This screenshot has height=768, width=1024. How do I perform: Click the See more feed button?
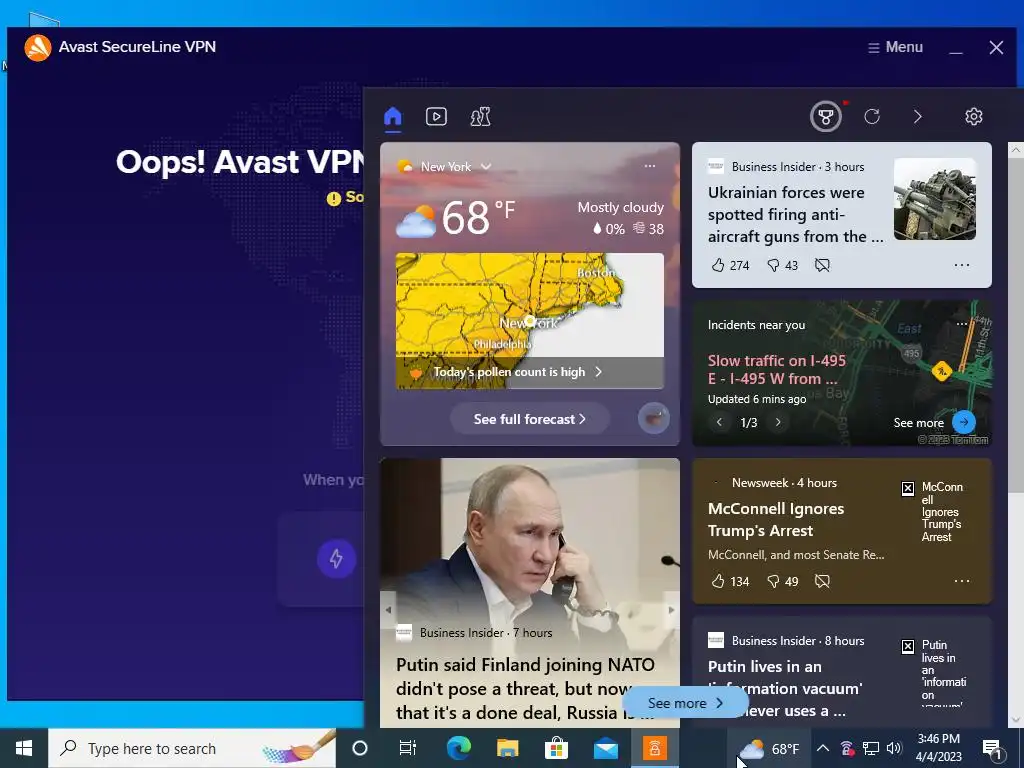coord(685,703)
